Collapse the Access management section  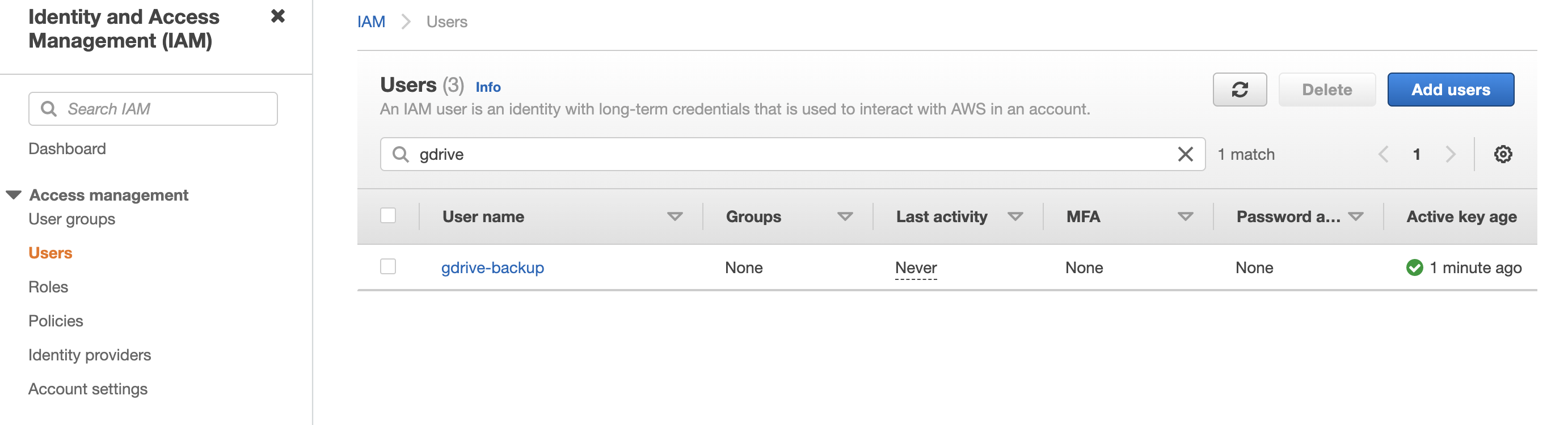pyautogui.click(x=14, y=195)
